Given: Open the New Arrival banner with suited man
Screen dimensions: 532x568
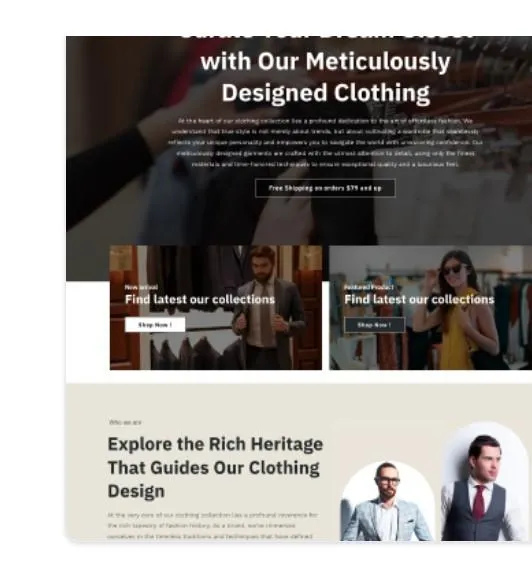Looking at the screenshot, I should (x=216, y=308).
